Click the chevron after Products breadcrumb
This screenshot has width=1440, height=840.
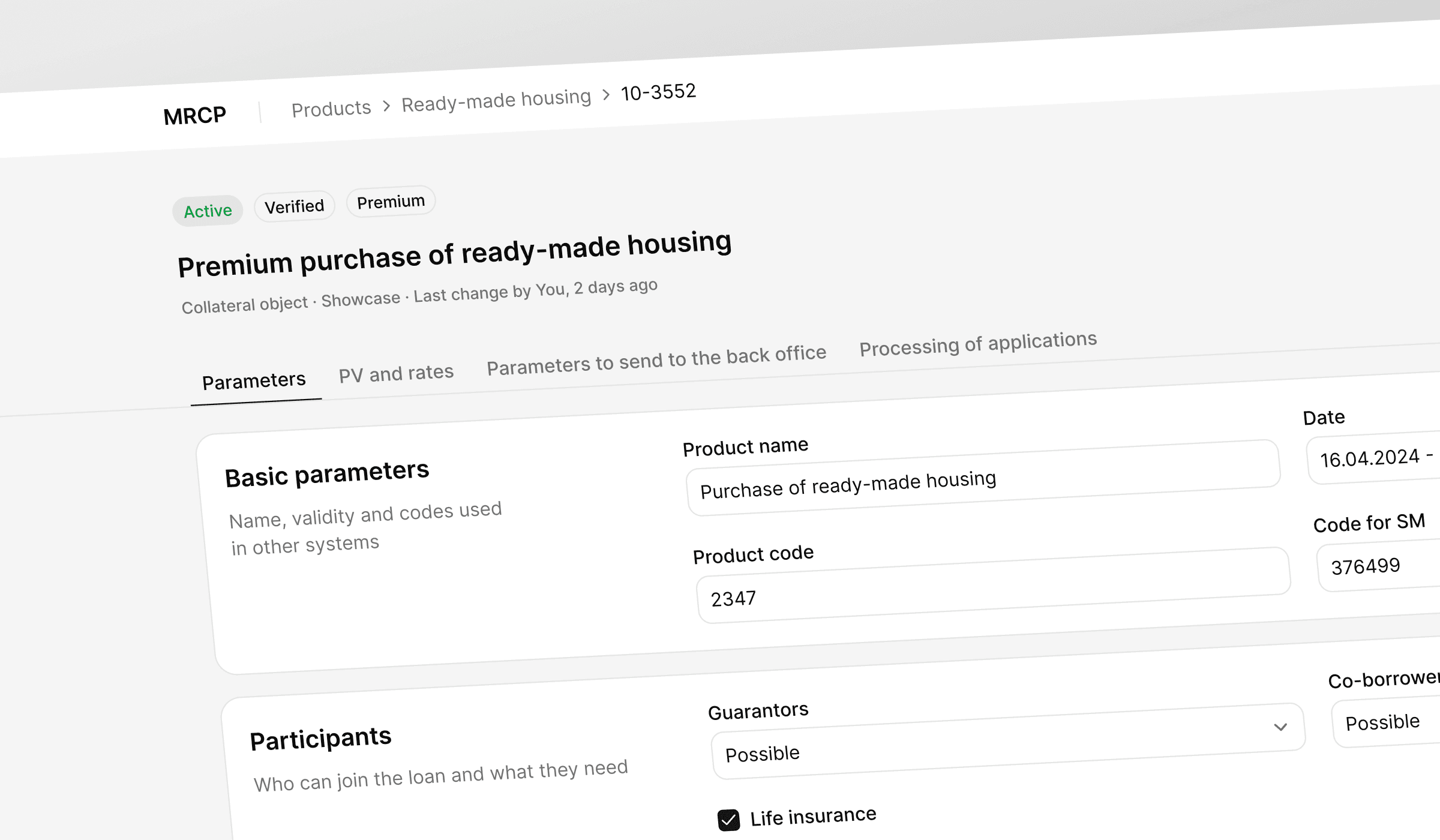(387, 106)
